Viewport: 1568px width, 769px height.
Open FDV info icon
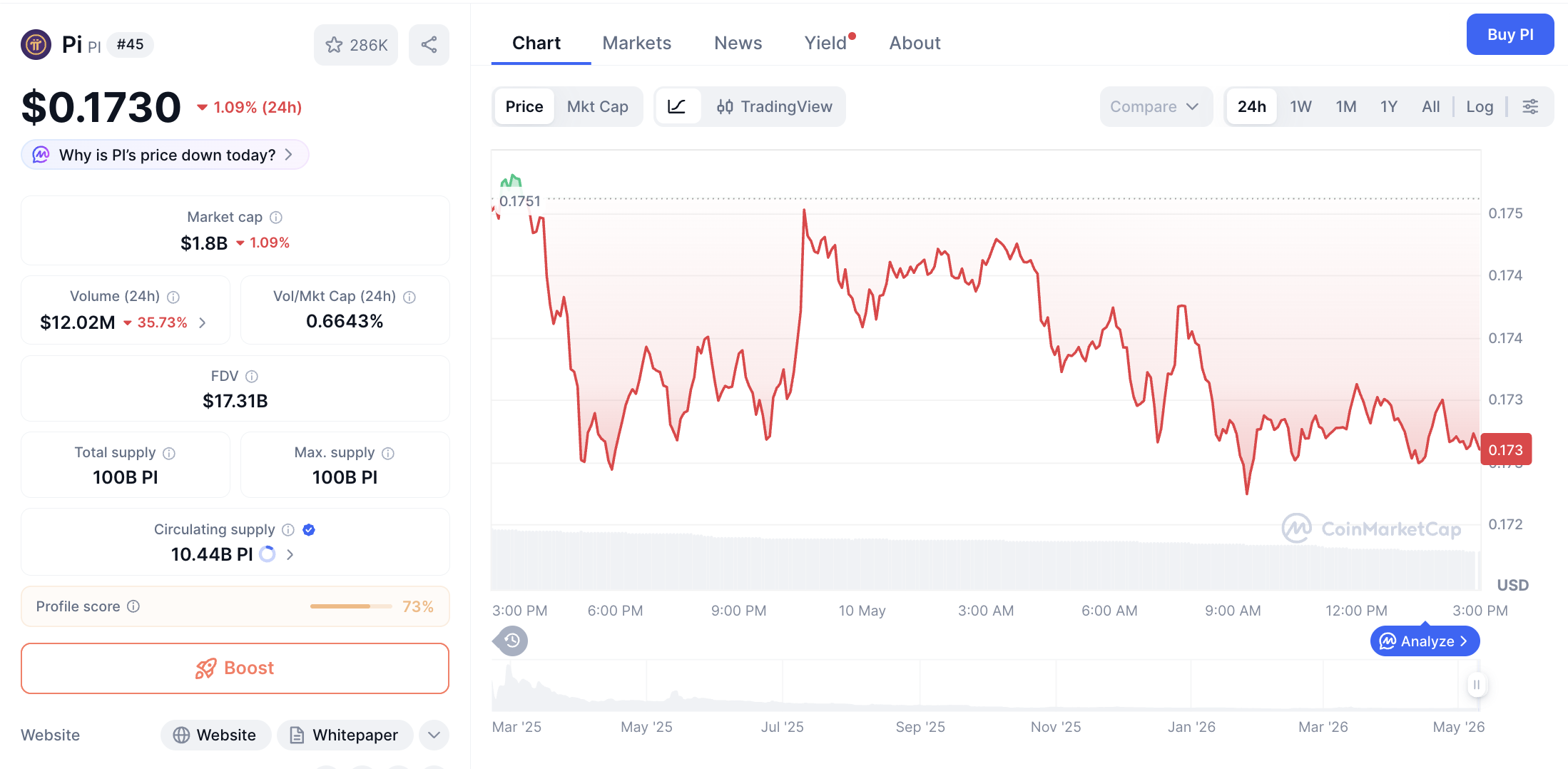tap(252, 376)
